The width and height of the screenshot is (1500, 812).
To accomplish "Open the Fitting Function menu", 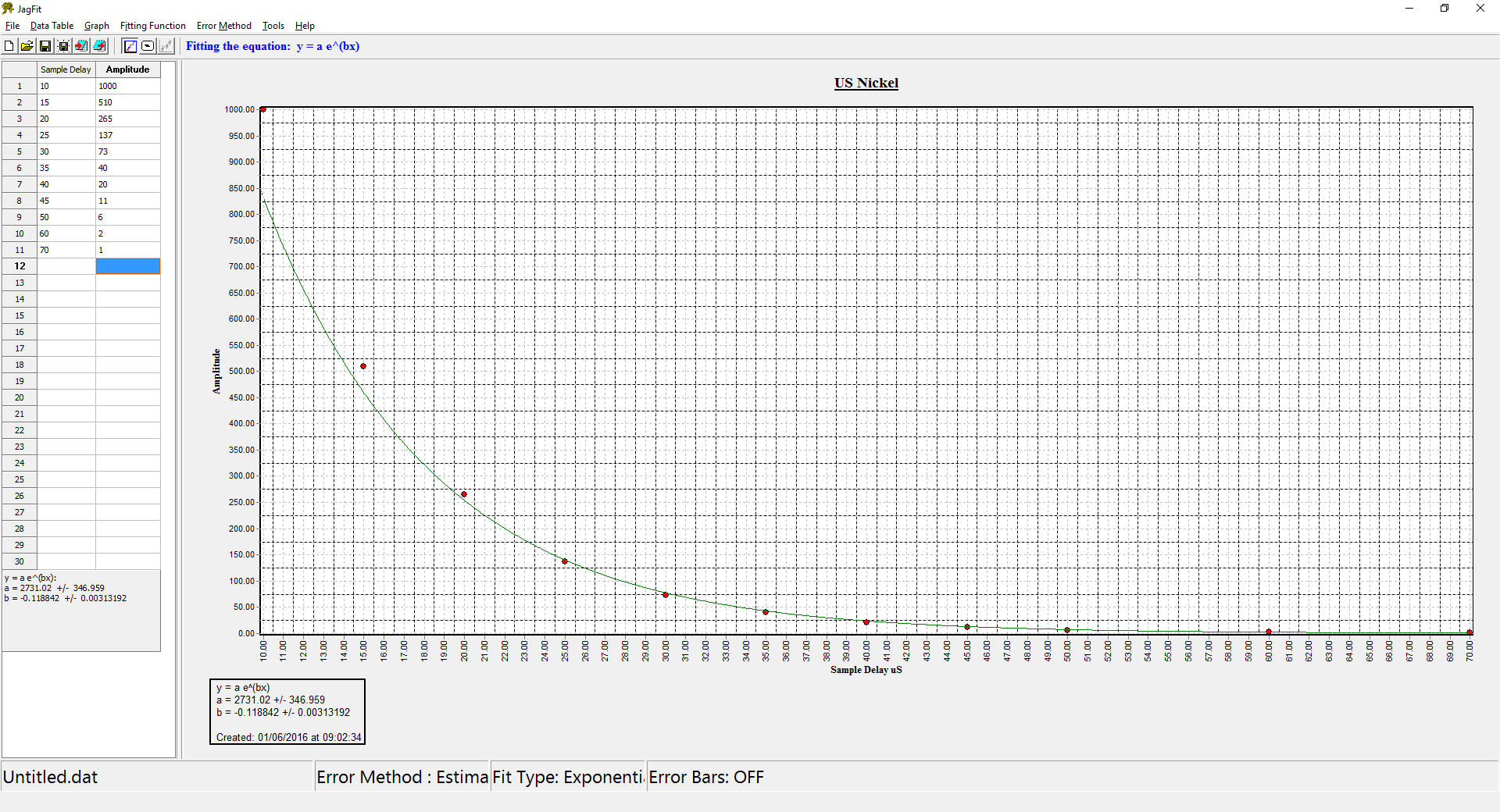I will pyautogui.click(x=152, y=26).
